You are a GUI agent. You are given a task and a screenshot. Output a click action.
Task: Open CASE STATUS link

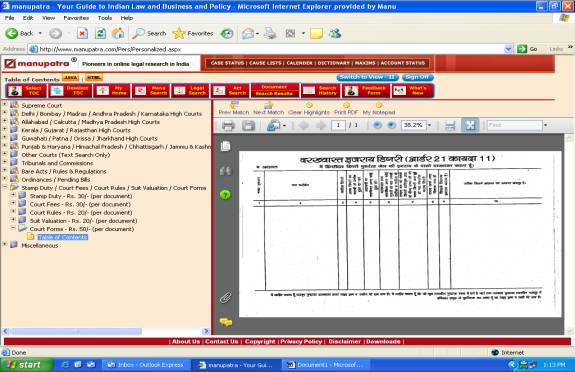pos(227,63)
